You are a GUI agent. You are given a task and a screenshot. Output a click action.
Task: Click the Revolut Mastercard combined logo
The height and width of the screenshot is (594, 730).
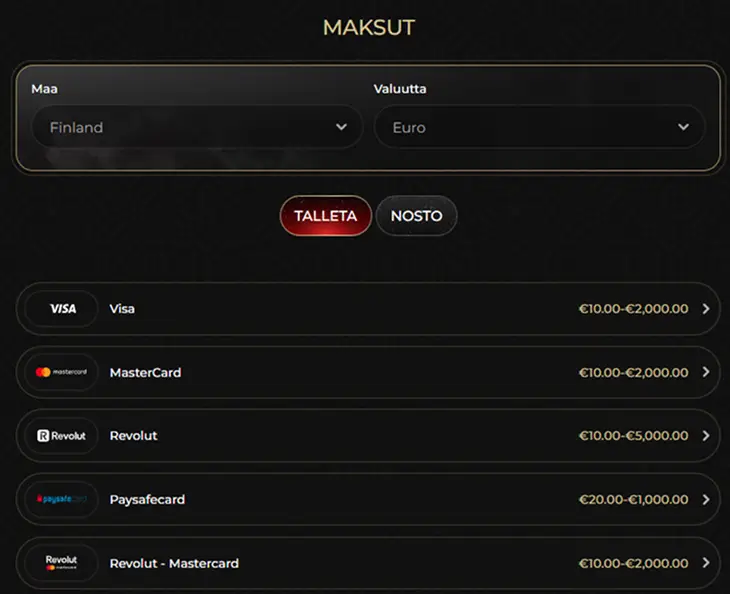click(x=62, y=563)
